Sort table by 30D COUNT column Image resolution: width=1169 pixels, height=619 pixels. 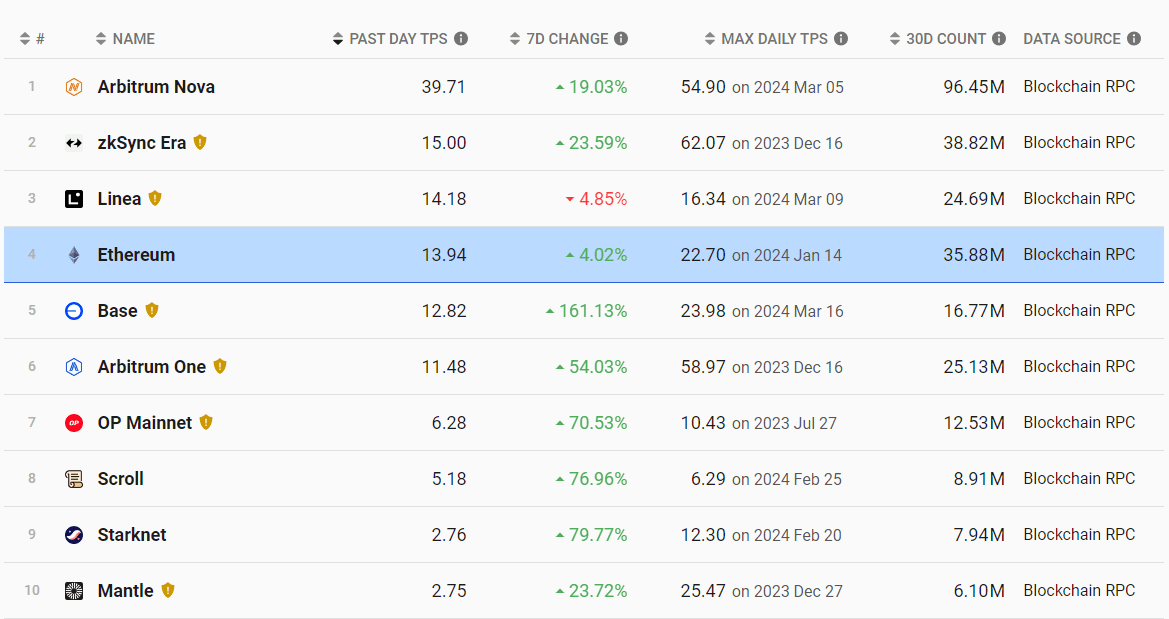(938, 39)
